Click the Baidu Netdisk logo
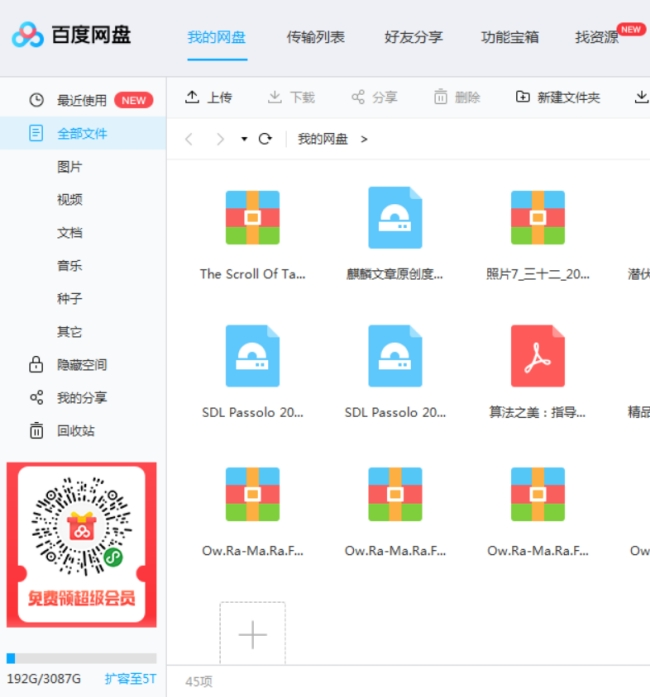The height and width of the screenshot is (697, 650). pyautogui.click(x=72, y=35)
